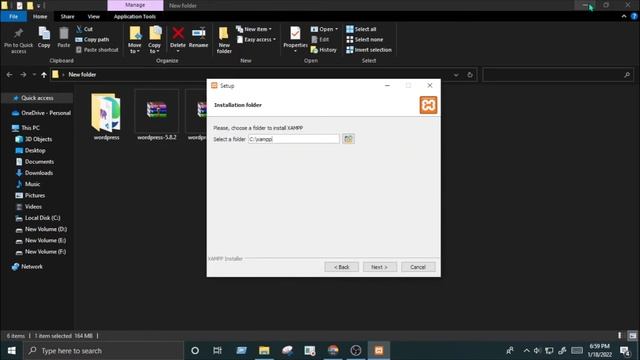The width and height of the screenshot is (640, 360).
Task: Click the XAMPP install folder path field
Action: (293, 139)
